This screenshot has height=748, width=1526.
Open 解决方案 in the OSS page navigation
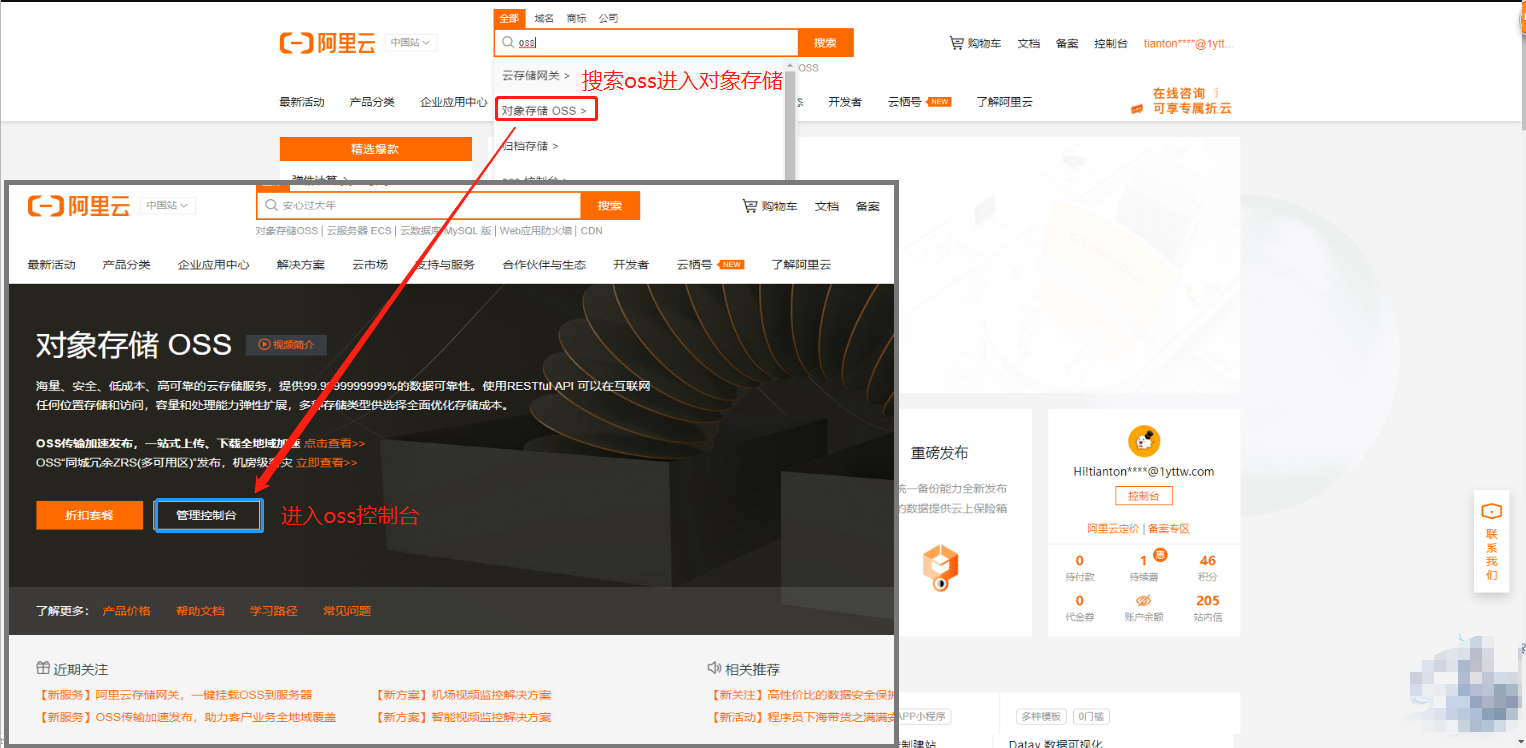[301, 265]
